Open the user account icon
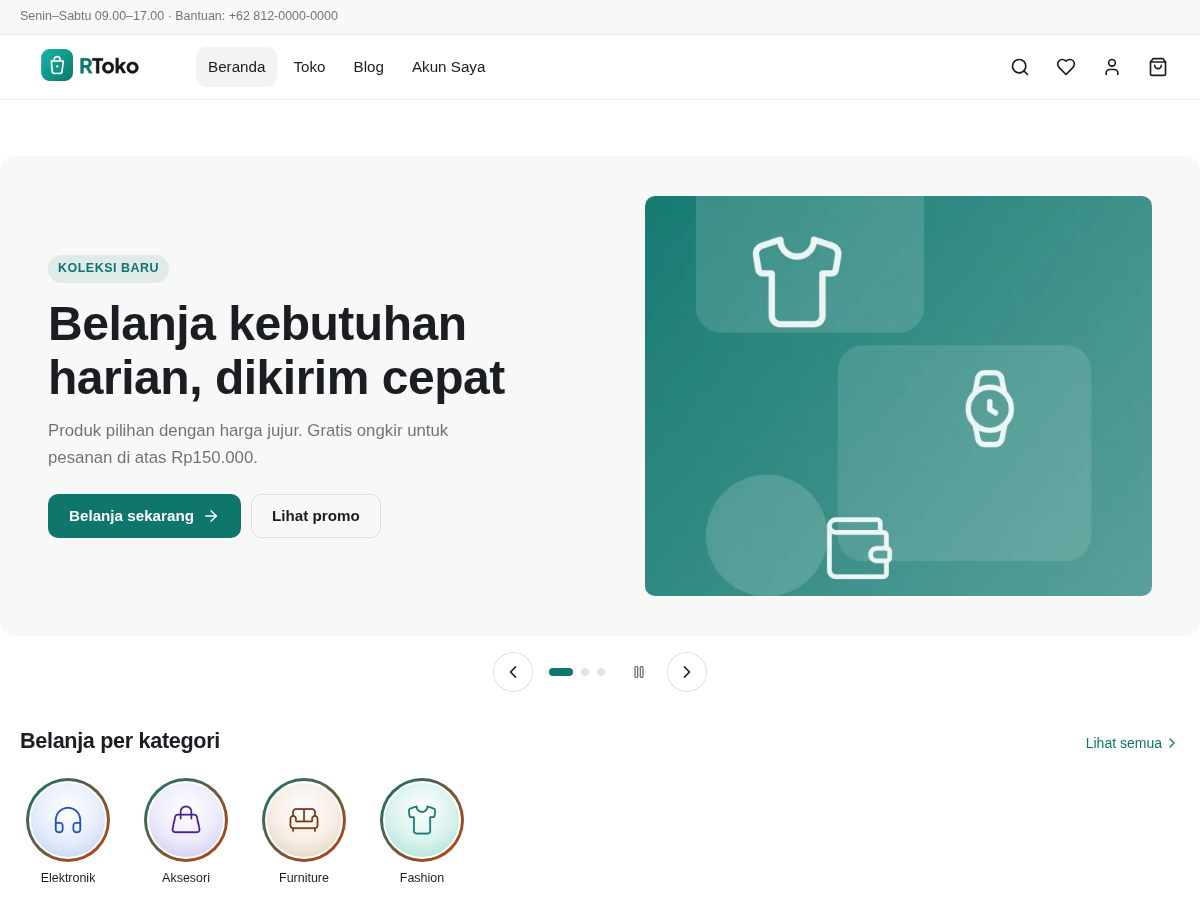This screenshot has width=1200, height=900. [1112, 67]
